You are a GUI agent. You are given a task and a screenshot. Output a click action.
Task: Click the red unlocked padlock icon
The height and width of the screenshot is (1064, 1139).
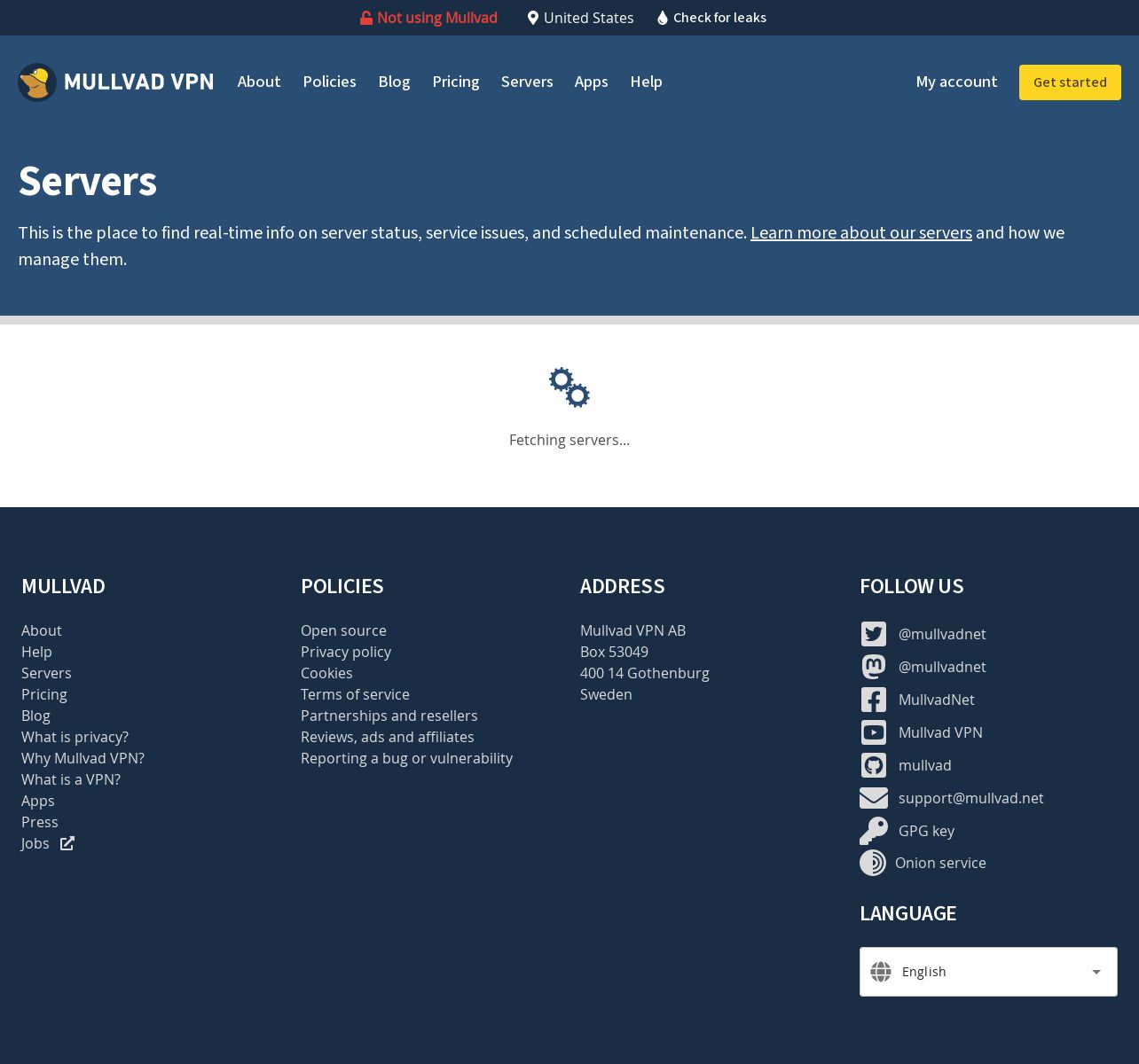tap(365, 18)
